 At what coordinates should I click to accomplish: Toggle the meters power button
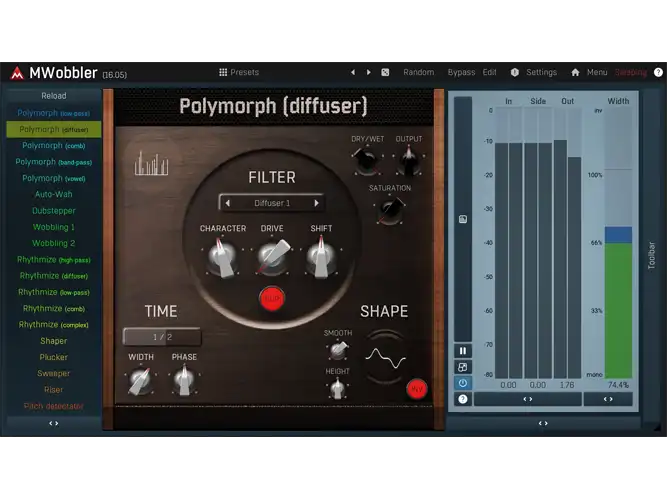tap(463, 383)
